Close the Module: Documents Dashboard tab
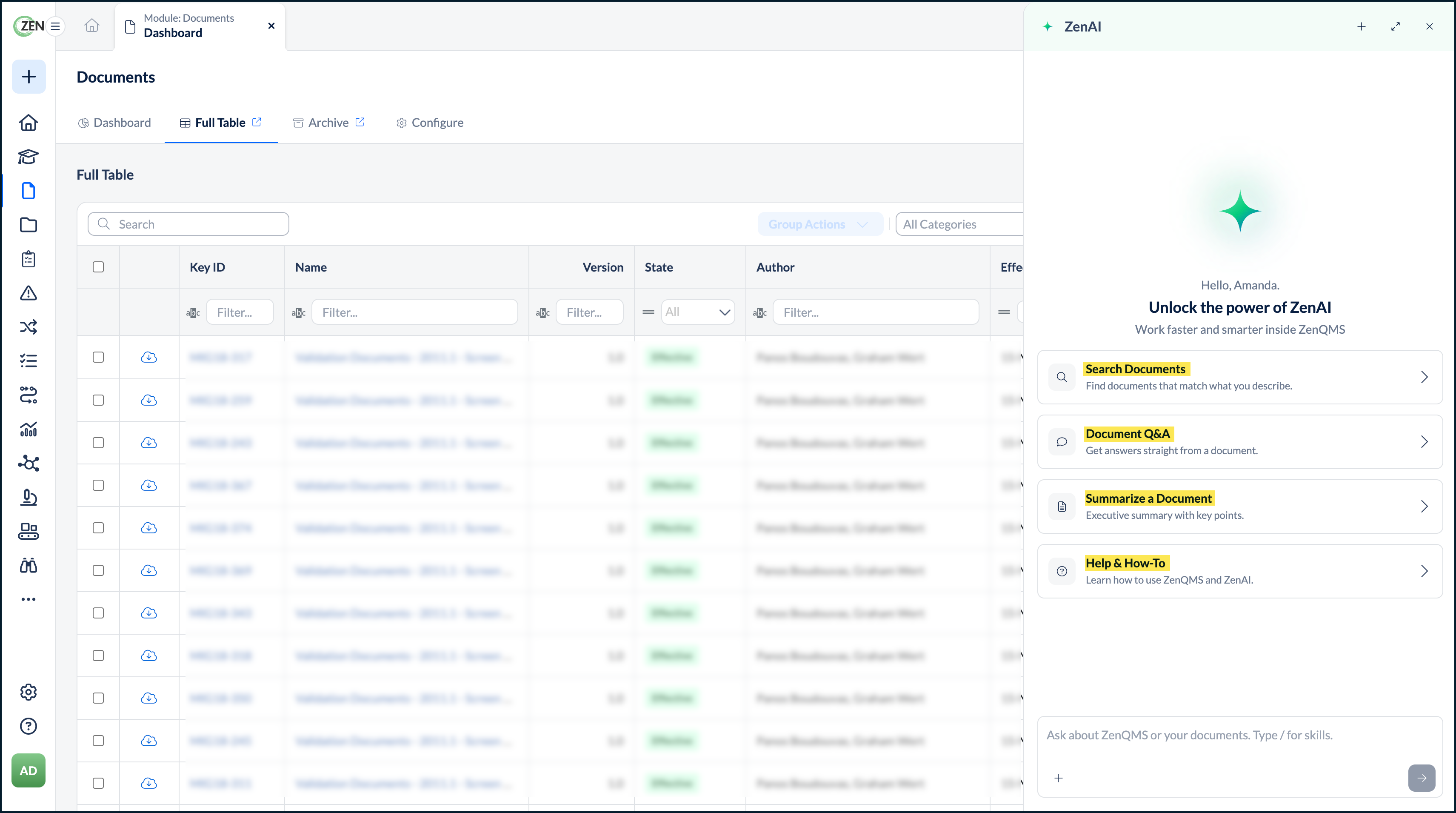This screenshot has height=813, width=1456. (x=271, y=26)
